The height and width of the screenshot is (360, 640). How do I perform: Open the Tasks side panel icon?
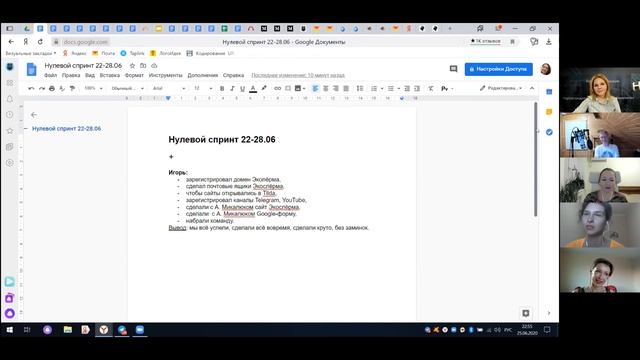(549, 132)
